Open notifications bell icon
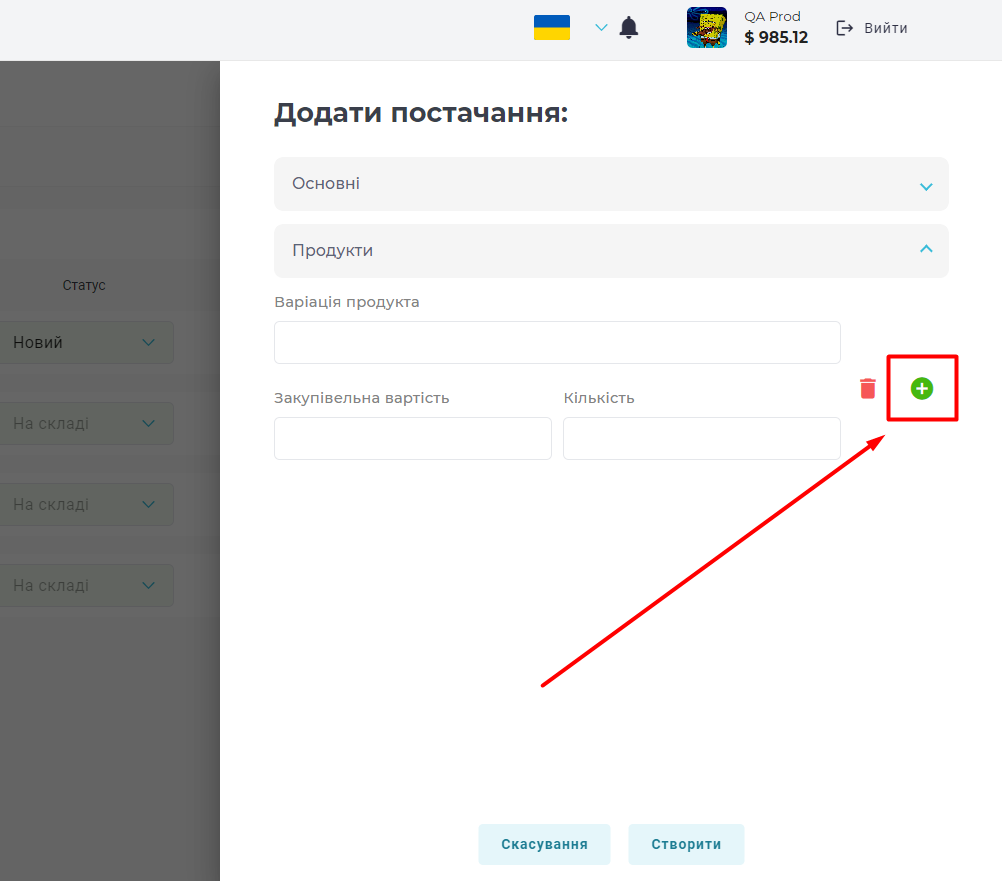This screenshot has width=1002, height=881. click(x=629, y=27)
